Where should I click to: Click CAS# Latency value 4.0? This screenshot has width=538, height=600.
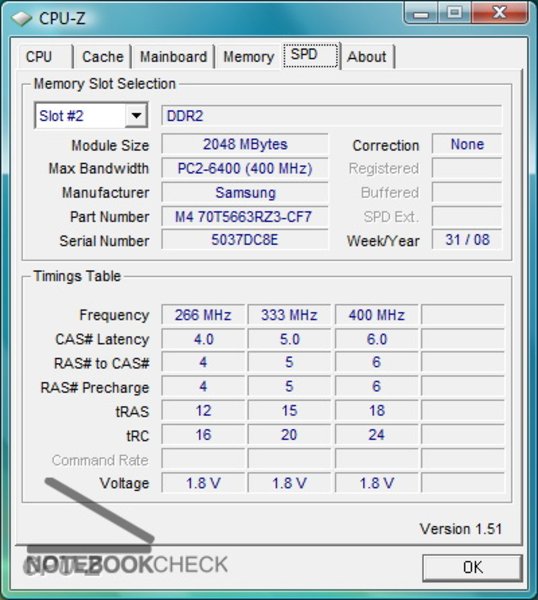pyautogui.click(x=203, y=339)
